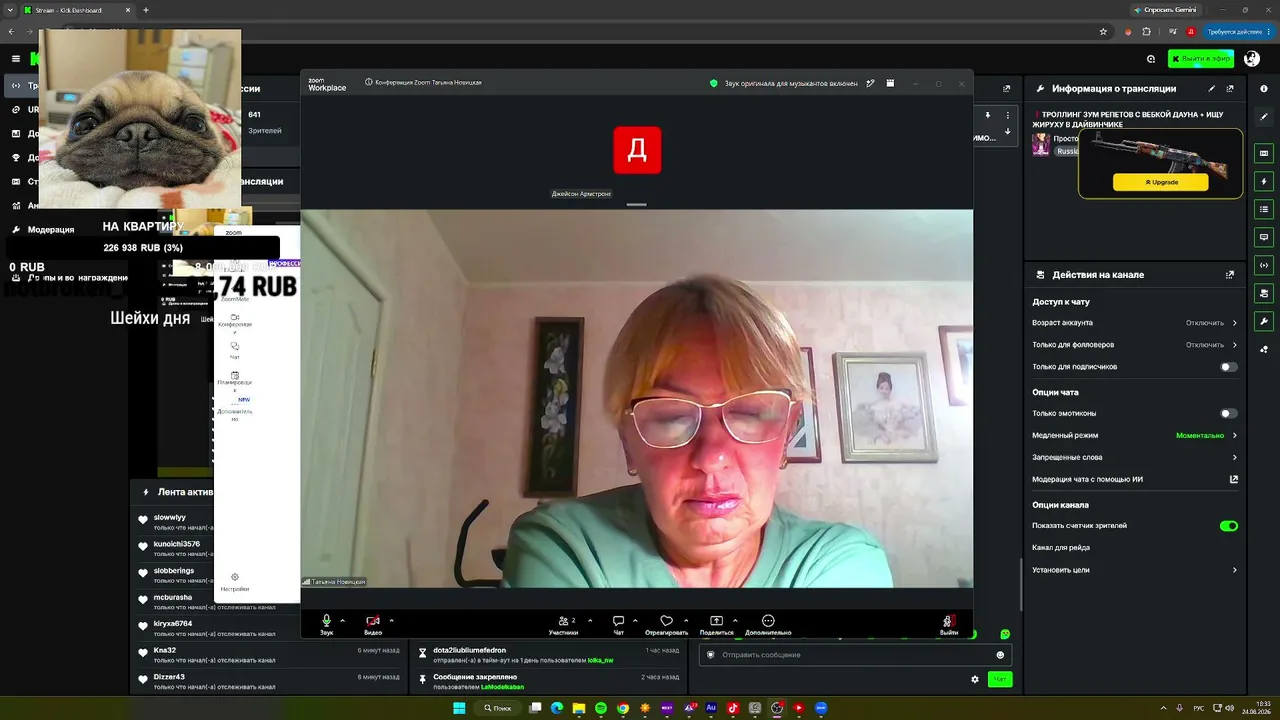Select Jason Armstrong participant tile
Viewport: 1280px width, 720px height.
pyautogui.click(x=637, y=150)
